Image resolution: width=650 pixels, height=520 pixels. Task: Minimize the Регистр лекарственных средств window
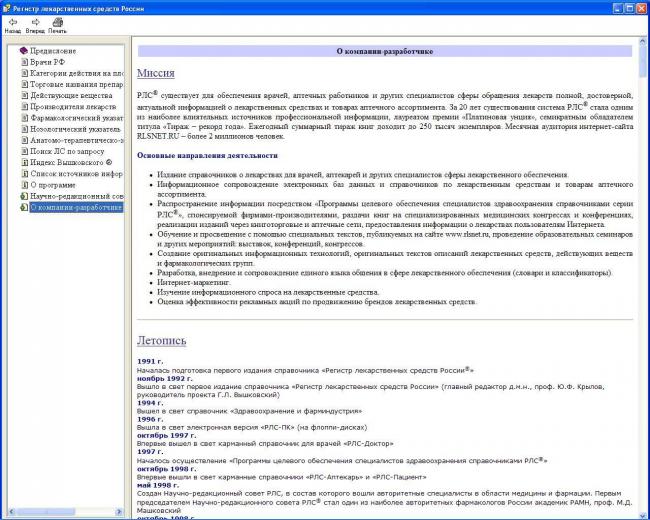click(x=618, y=8)
